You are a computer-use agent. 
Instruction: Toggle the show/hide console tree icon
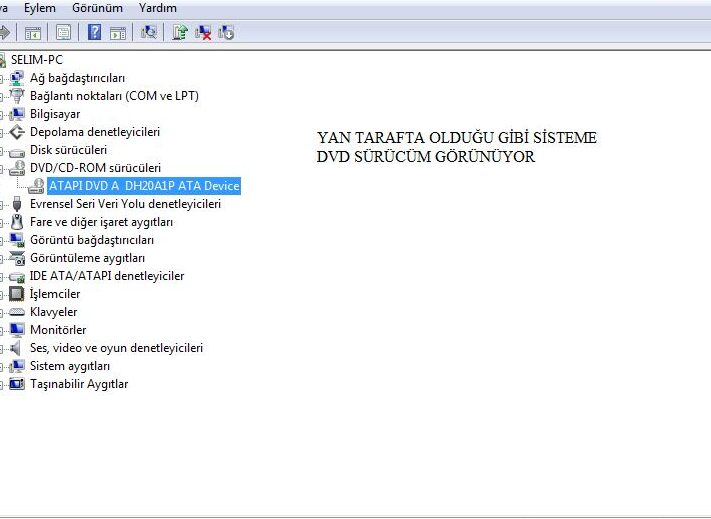click(33, 33)
